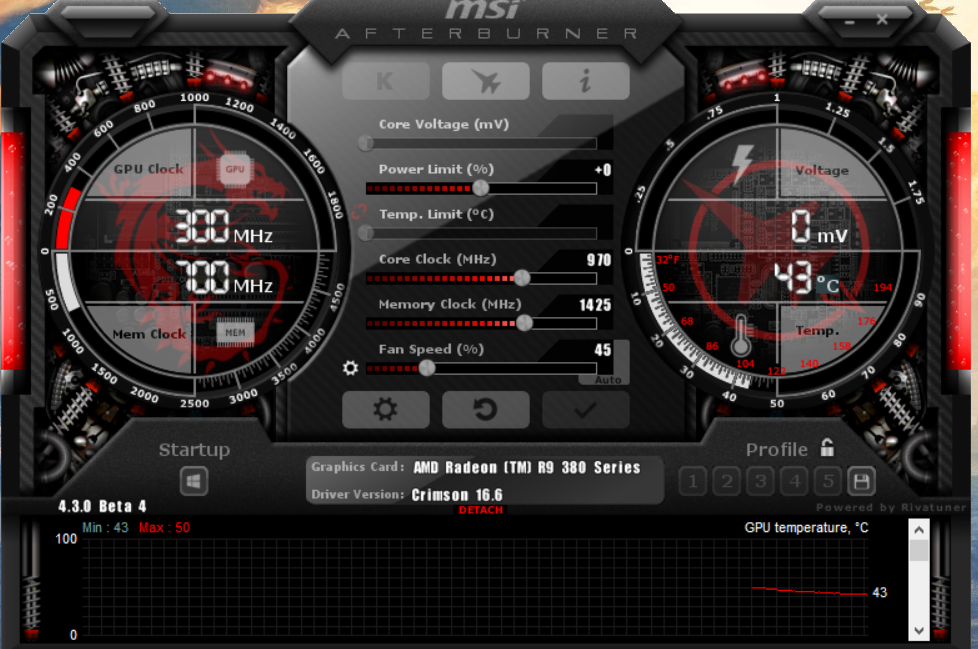Close Afterburner with the X button

882,19
